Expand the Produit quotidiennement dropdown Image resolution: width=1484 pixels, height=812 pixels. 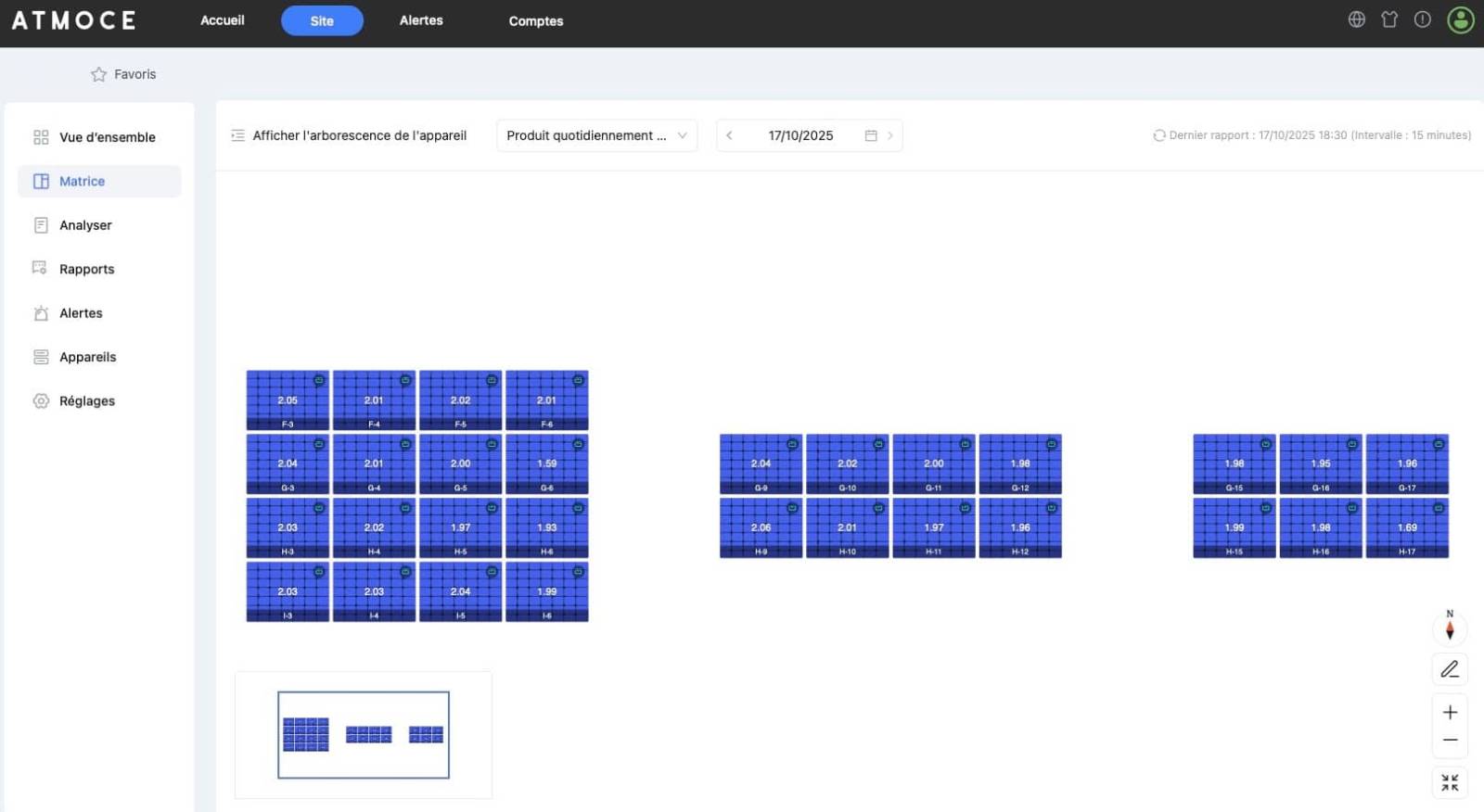[596, 135]
